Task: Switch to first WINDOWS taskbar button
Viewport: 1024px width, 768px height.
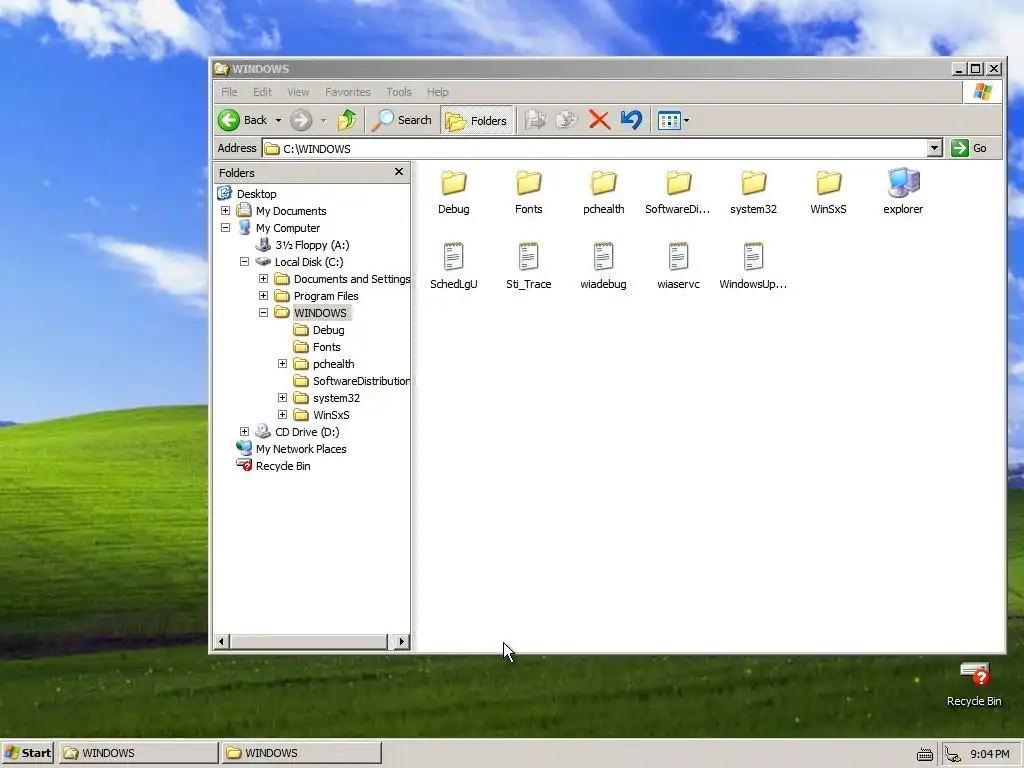Action: click(x=138, y=753)
